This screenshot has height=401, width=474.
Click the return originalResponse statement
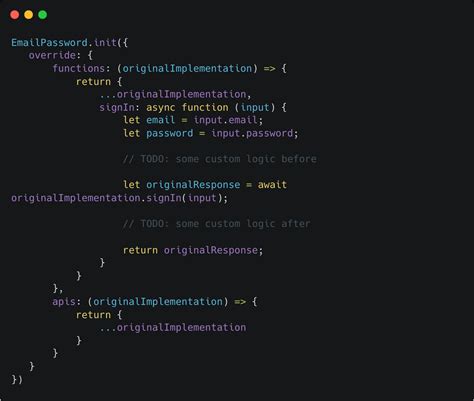point(193,250)
